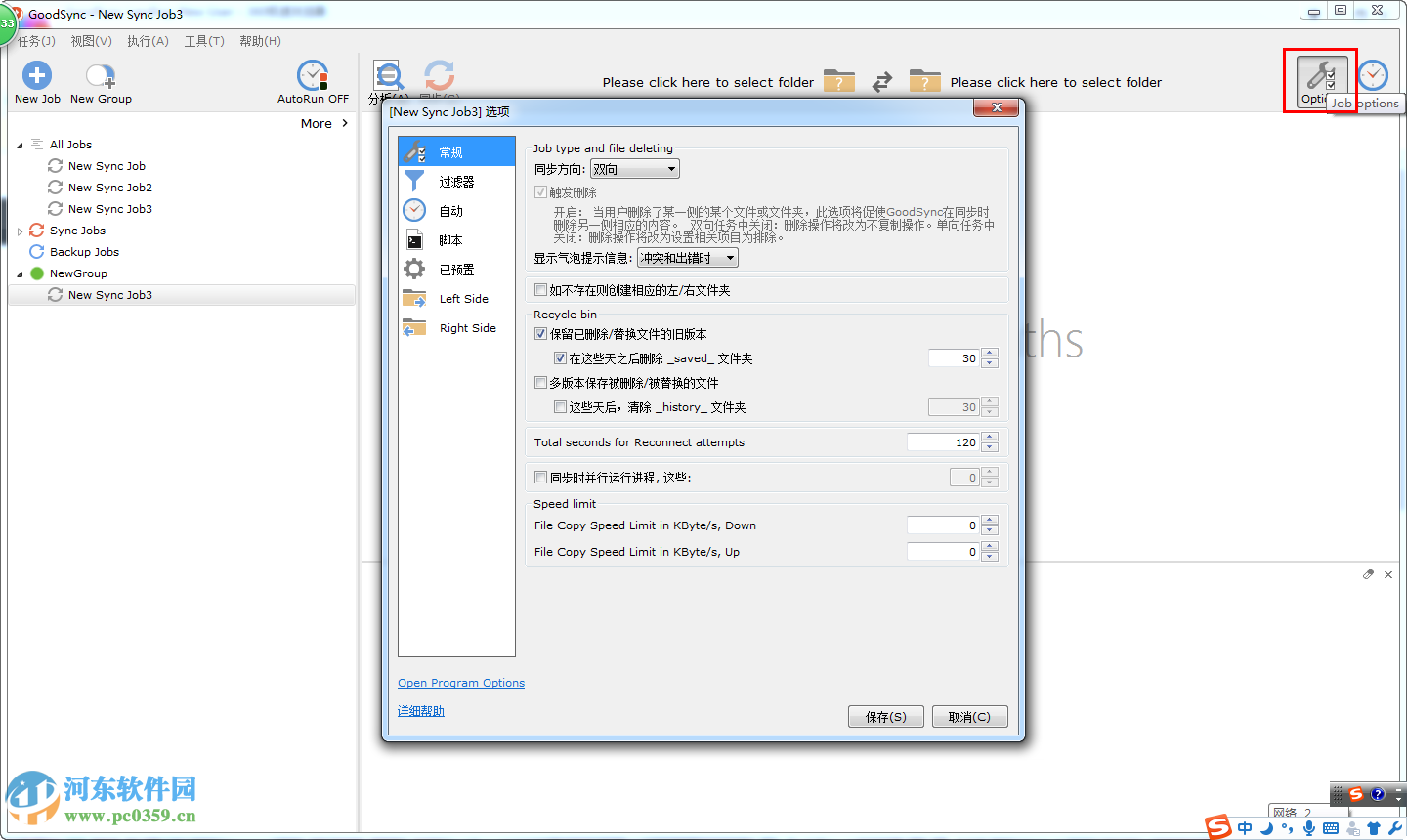Enable 如不存在则创建相应的左/右文件夹 checkbox
Image resolution: width=1407 pixels, height=840 pixels.
[540, 290]
